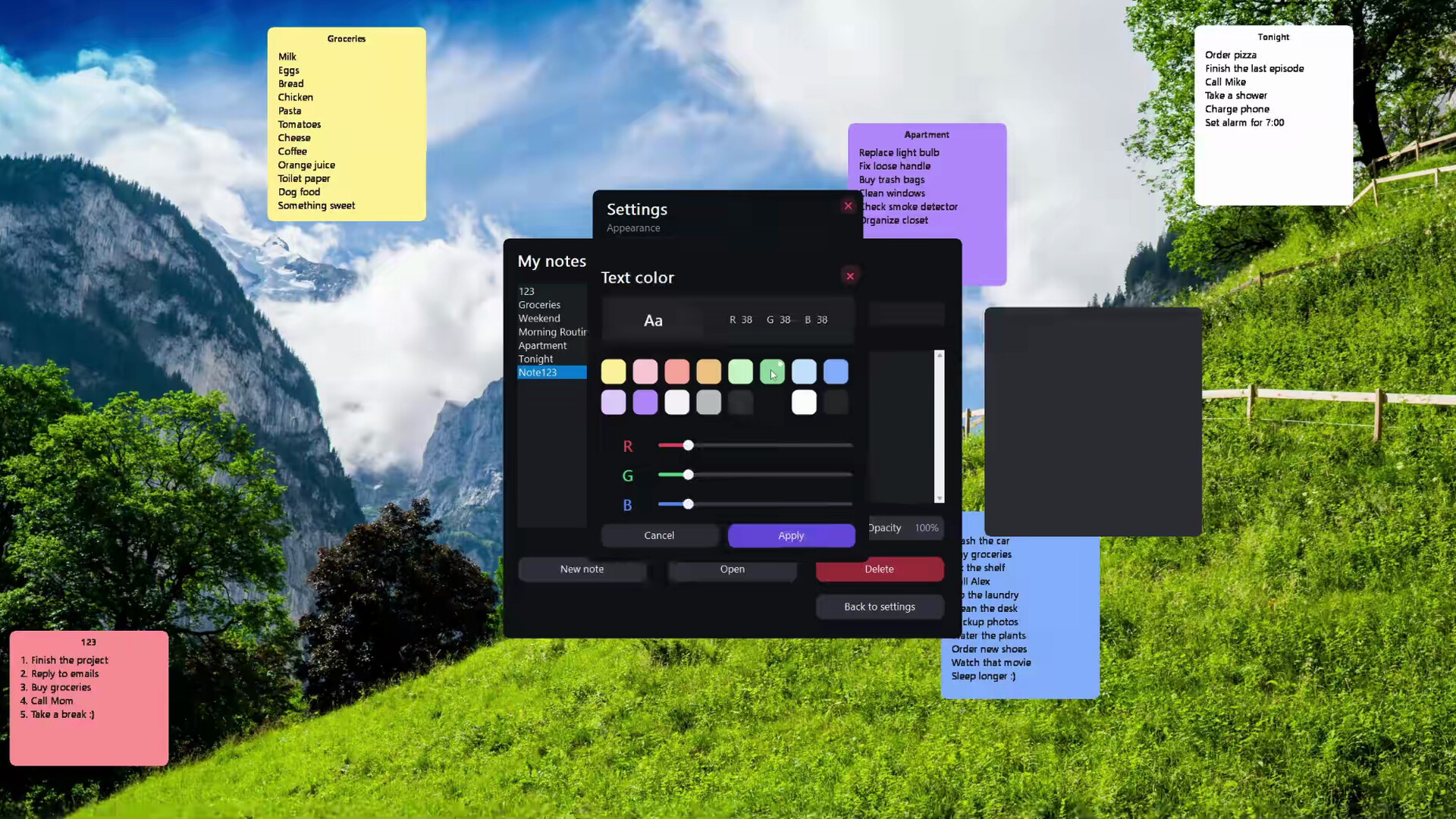The image size is (1456, 819).
Task: Click the scrollbar up arrow in the notes panel
Action: (x=940, y=355)
